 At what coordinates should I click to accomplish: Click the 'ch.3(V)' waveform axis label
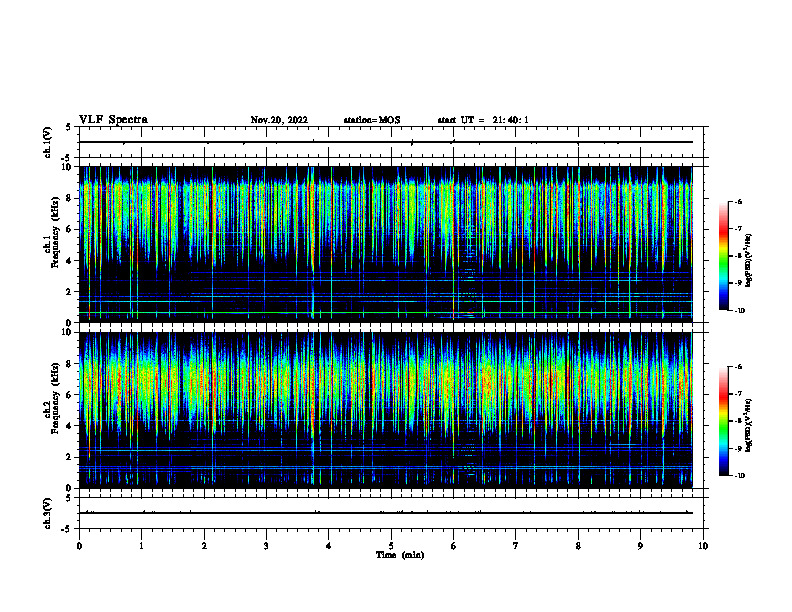point(47,513)
